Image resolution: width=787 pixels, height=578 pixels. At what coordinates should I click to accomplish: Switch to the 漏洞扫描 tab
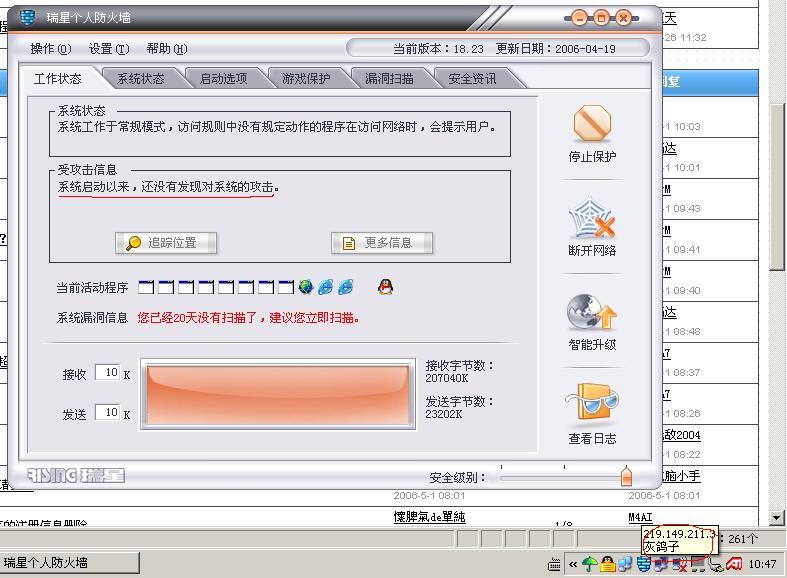coord(389,79)
